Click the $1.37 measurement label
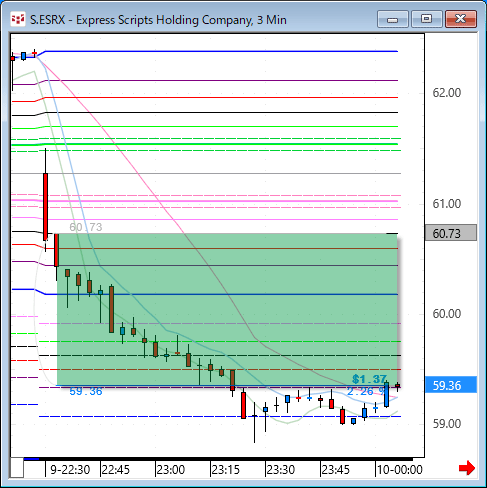 click(369, 379)
